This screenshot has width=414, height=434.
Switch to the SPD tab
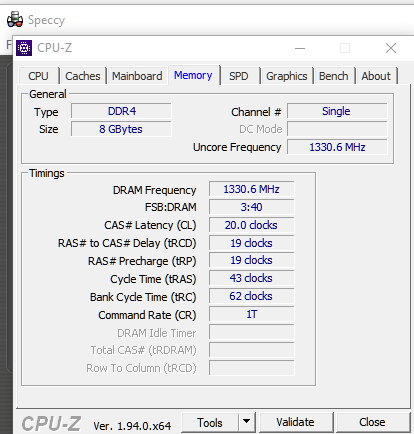[239, 76]
